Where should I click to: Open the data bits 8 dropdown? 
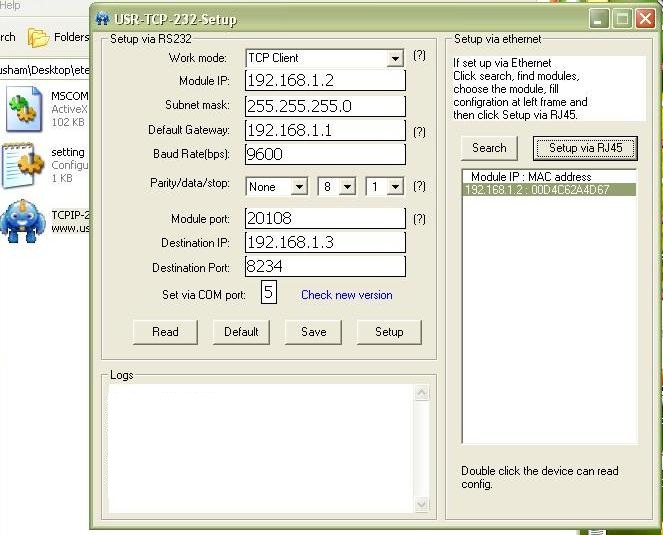coord(348,186)
